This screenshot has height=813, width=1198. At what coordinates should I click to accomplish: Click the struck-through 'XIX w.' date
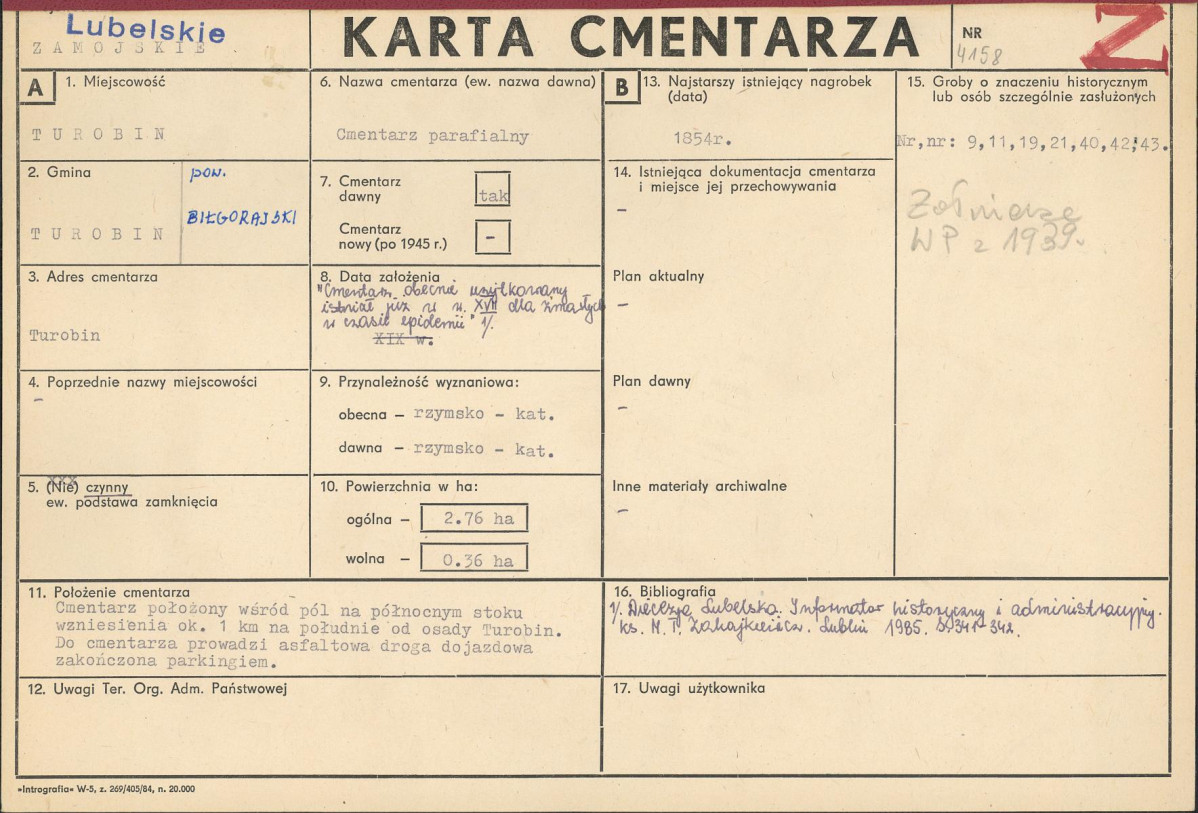403,339
